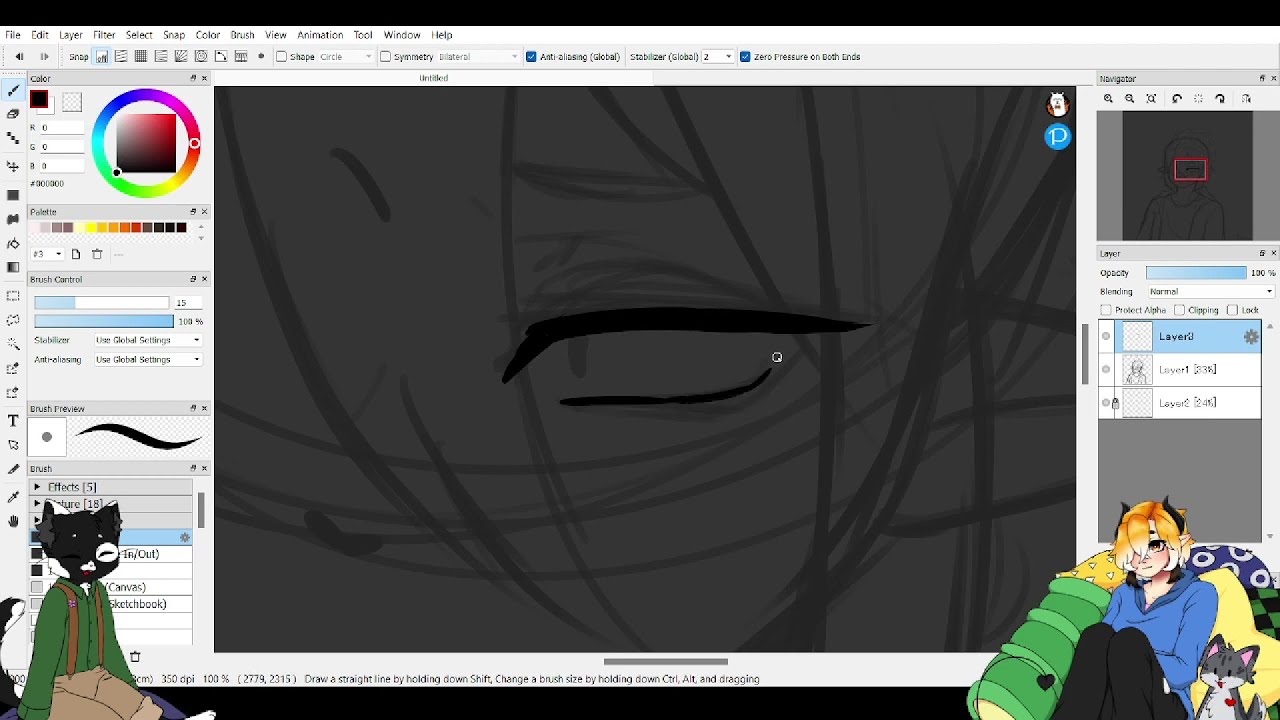Open the Layer menu
This screenshot has height=720, width=1280.
pyautogui.click(x=70, y=35)
